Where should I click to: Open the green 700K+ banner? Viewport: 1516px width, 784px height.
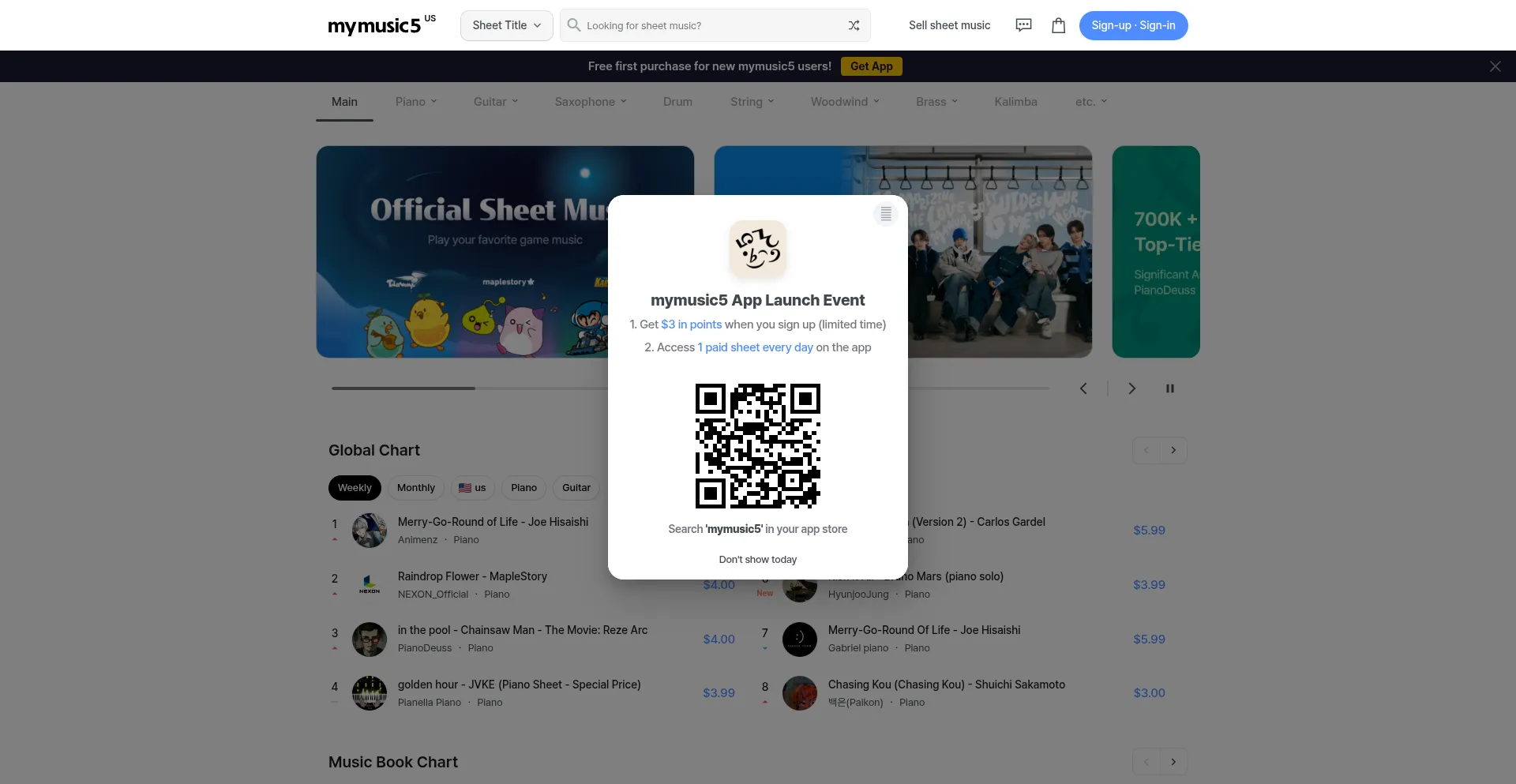1156,252
